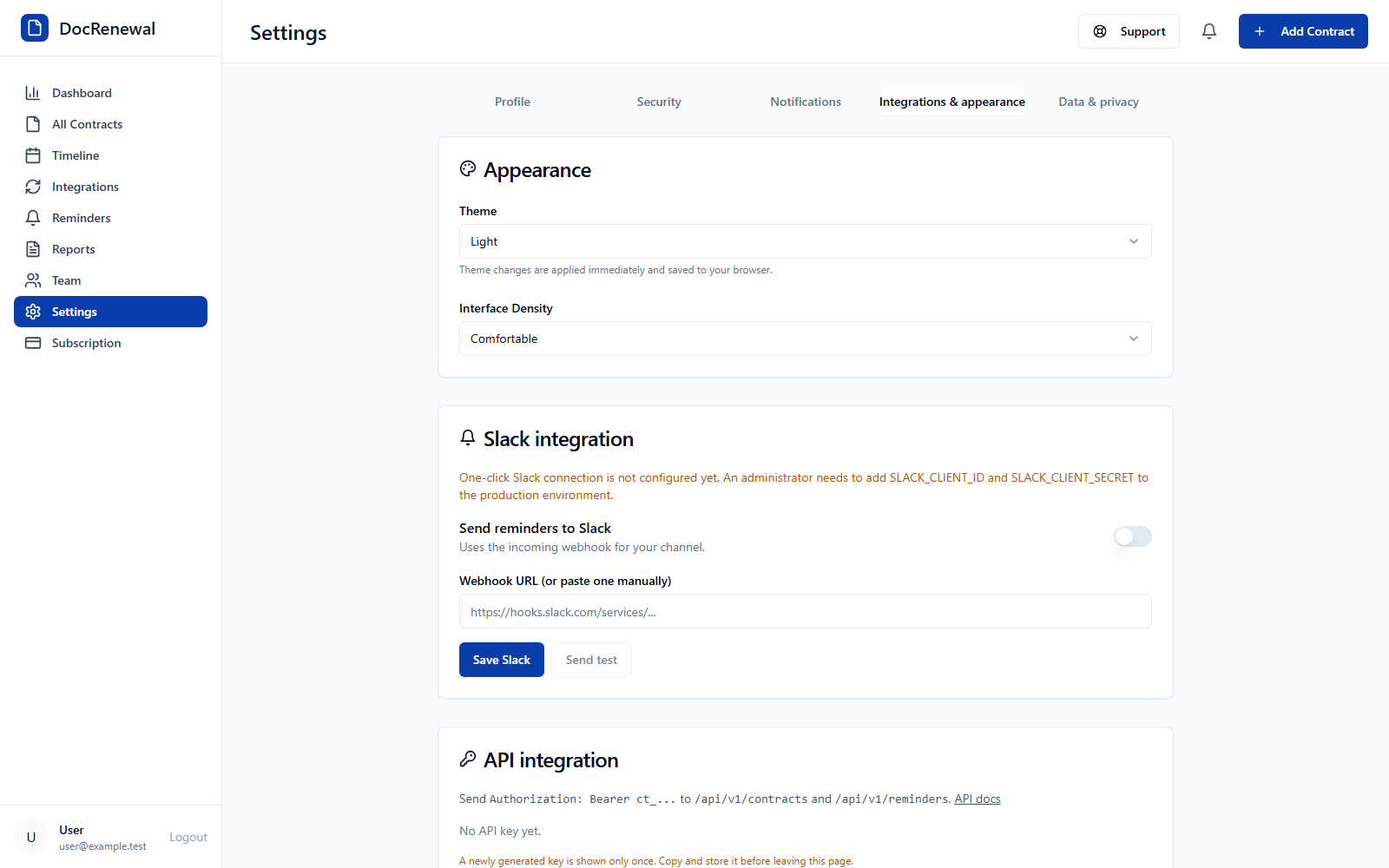The width and height of the screenshot is (1389, 868).
Task: Click the Dashboard bar chart icon
Action: pyautogui.click(x=33, y=93)
